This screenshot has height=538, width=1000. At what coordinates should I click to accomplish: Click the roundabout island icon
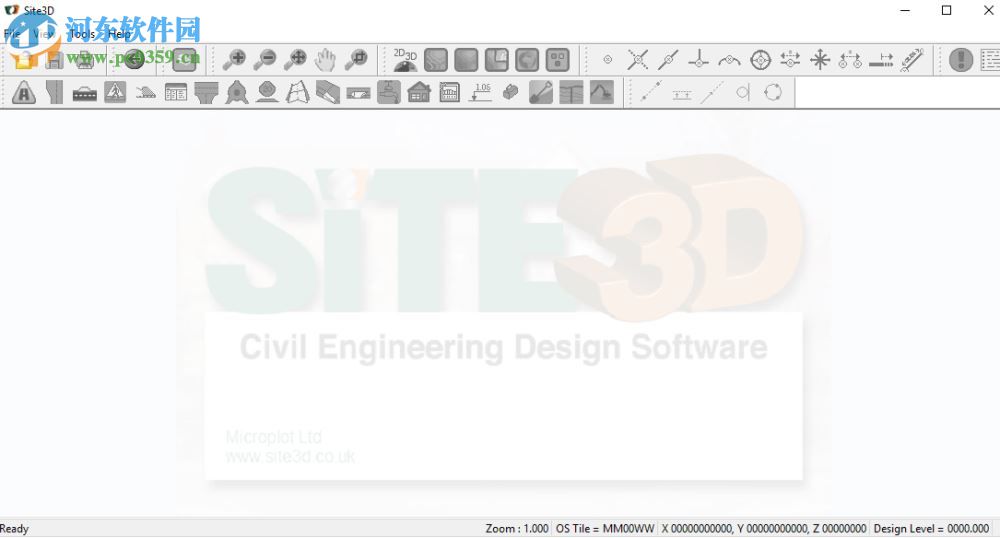(x=237, y=92)
